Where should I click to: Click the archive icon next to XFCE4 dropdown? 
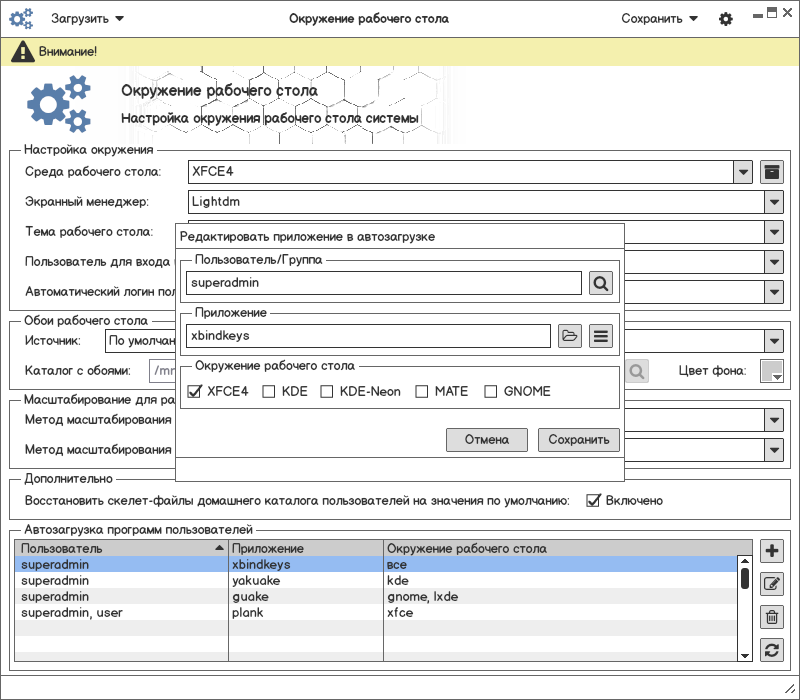771,172
